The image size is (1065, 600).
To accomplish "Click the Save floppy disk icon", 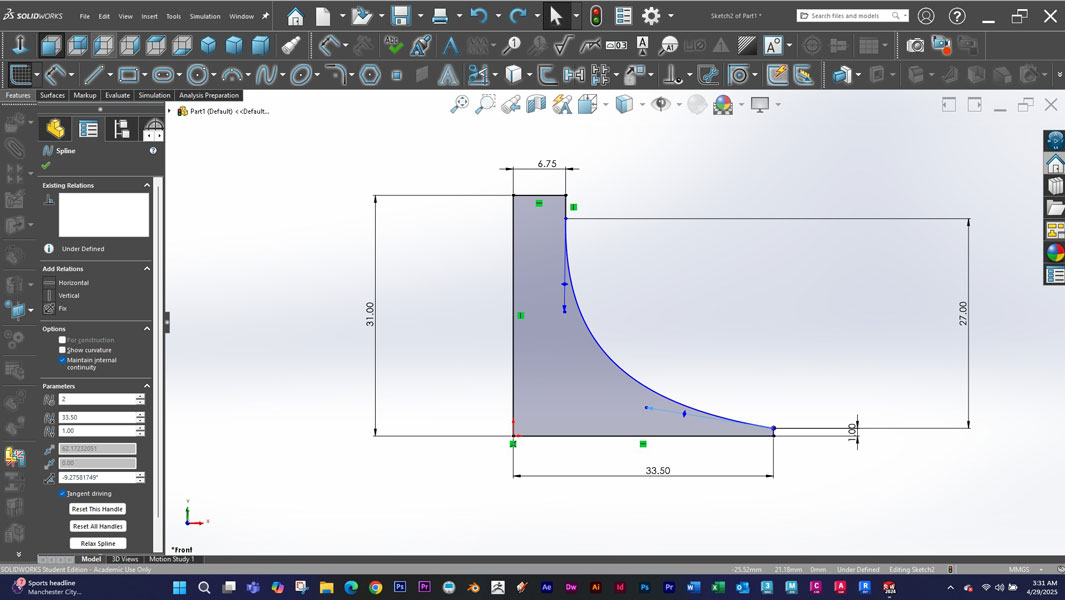I will tap(401, 16).
